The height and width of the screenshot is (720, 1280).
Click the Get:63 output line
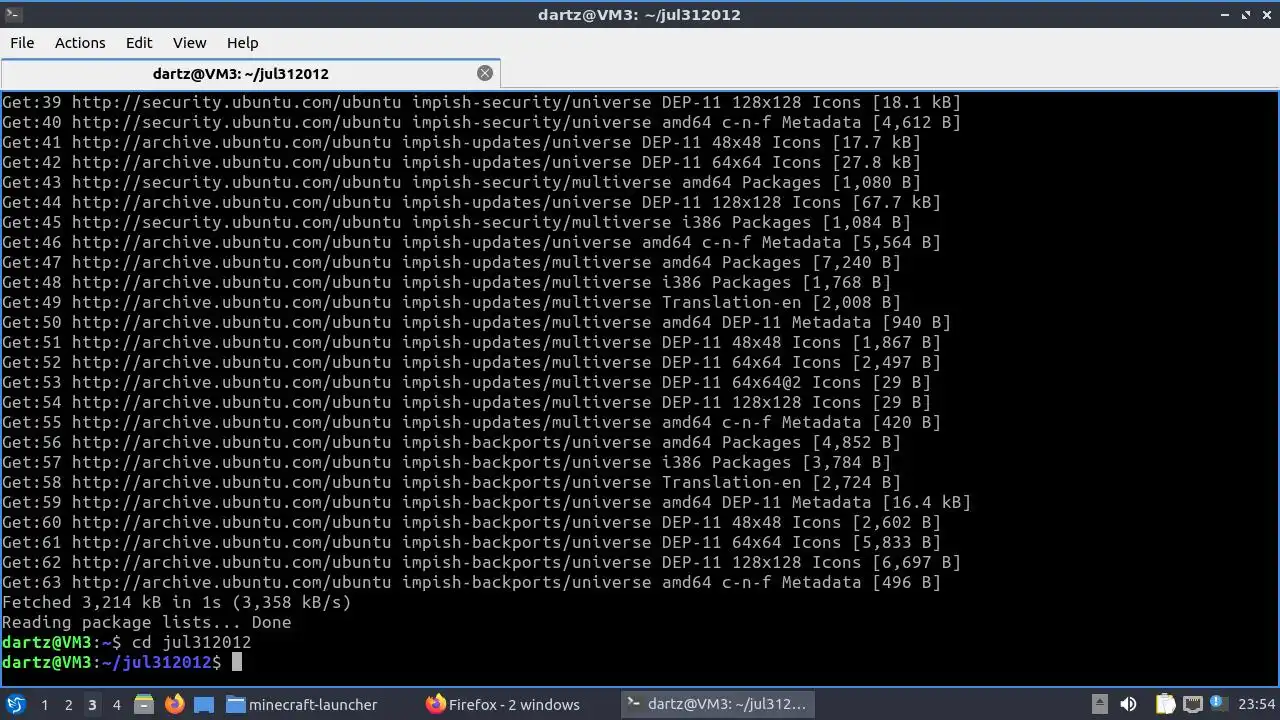coord(472,582)
